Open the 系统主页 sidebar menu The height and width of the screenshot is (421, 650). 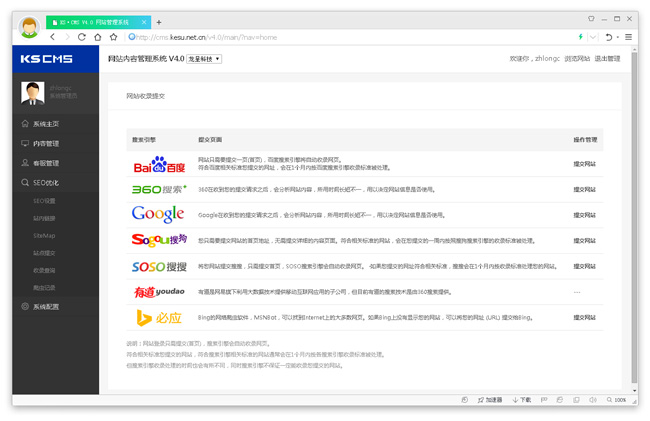click(56, 123)
